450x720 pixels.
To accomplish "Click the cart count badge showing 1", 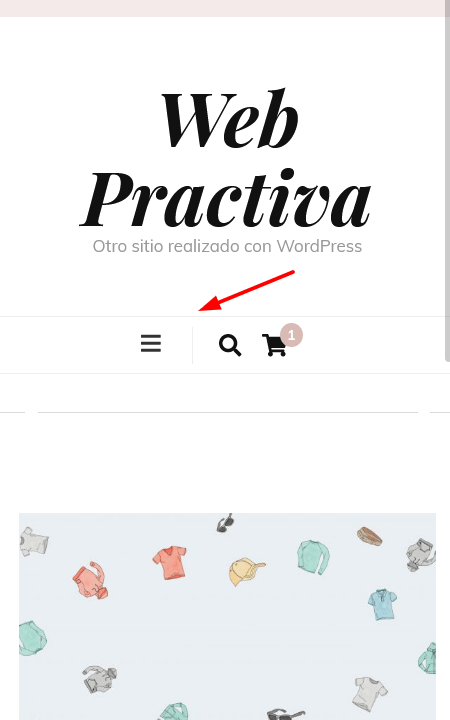I will click(291, 335).
